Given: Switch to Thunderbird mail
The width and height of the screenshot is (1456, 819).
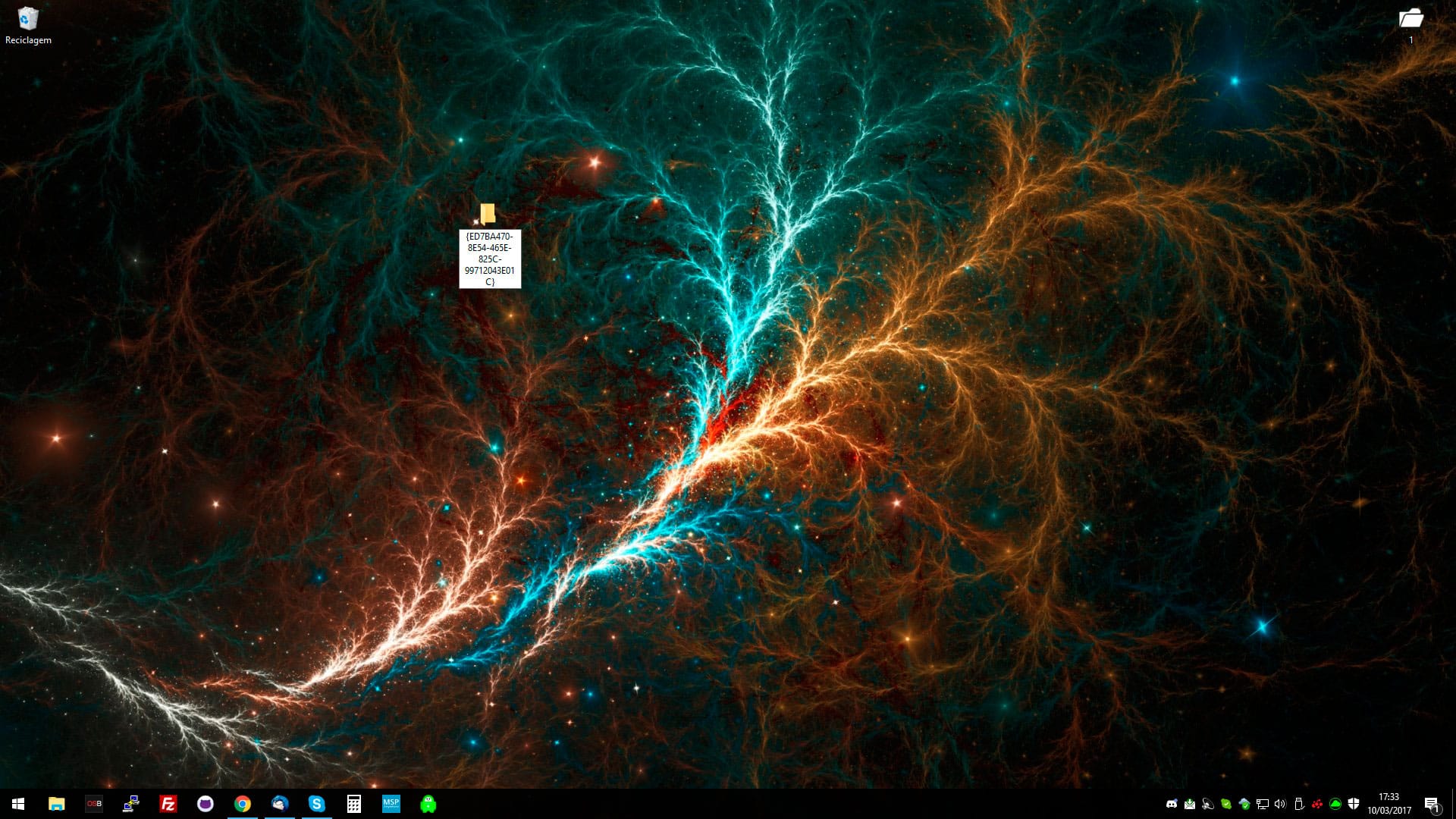Looking at the screenshot, I should point(280,804).
